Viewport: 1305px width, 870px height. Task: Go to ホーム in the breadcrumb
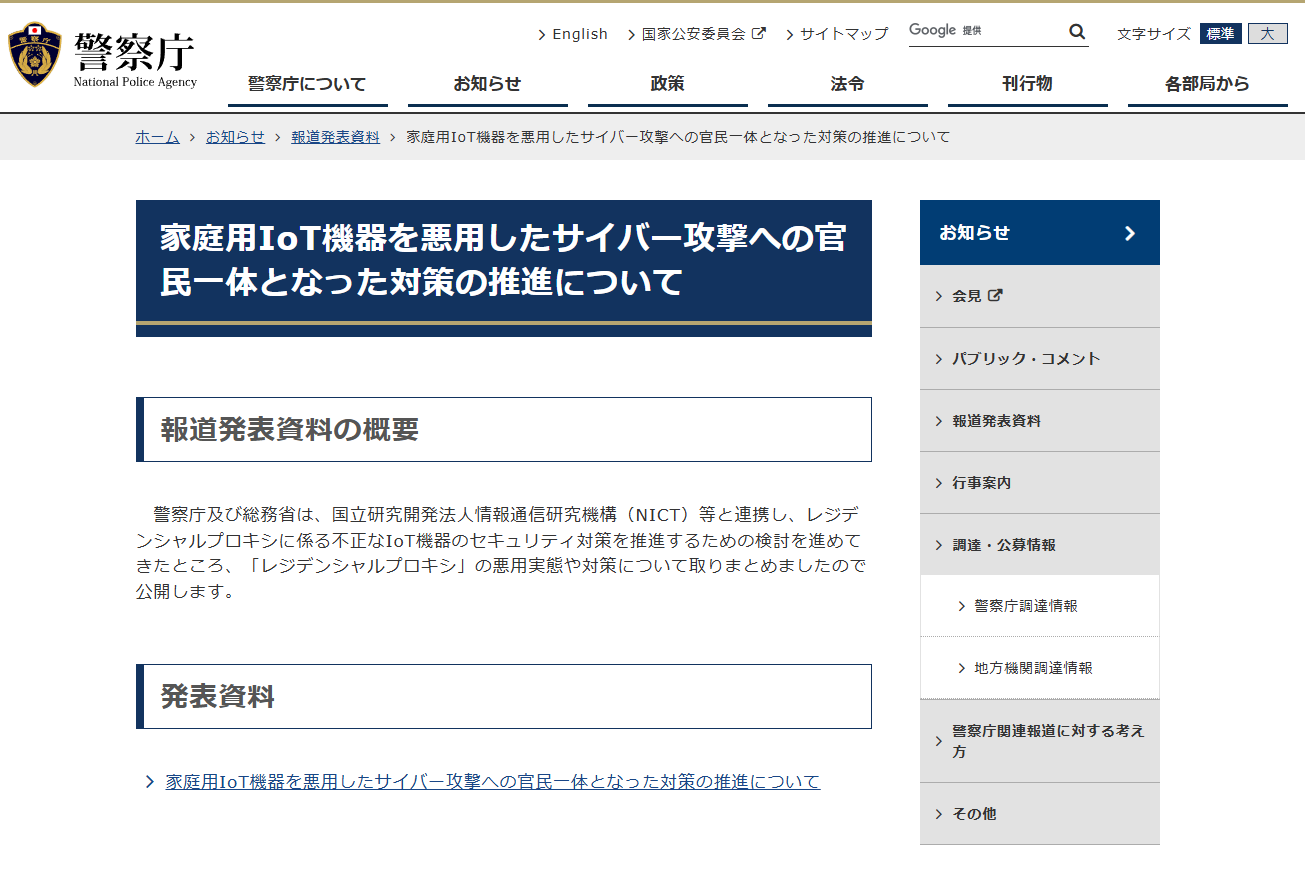pos(157,137)
